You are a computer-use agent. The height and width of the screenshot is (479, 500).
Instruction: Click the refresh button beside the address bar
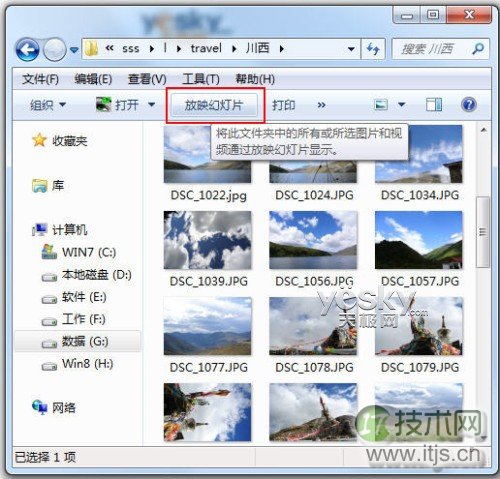pyautogui.click(x=373, y=49)
